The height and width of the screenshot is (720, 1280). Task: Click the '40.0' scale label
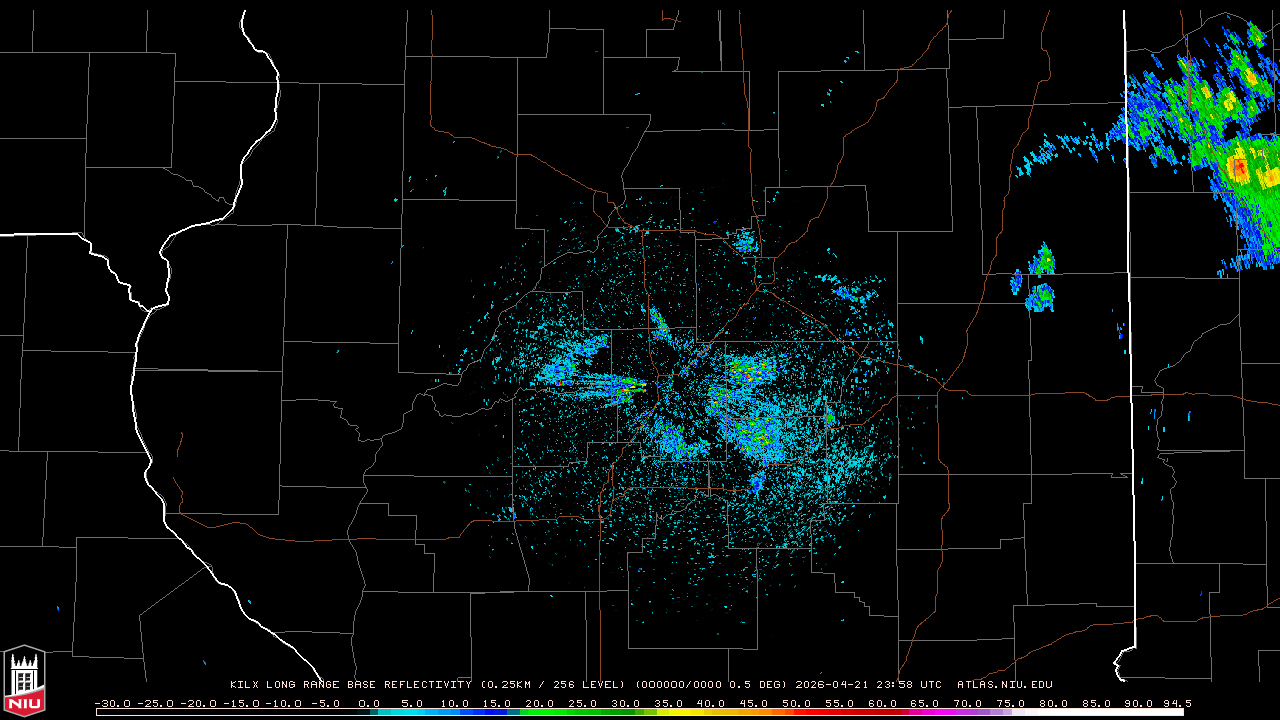tap(712, 703)
